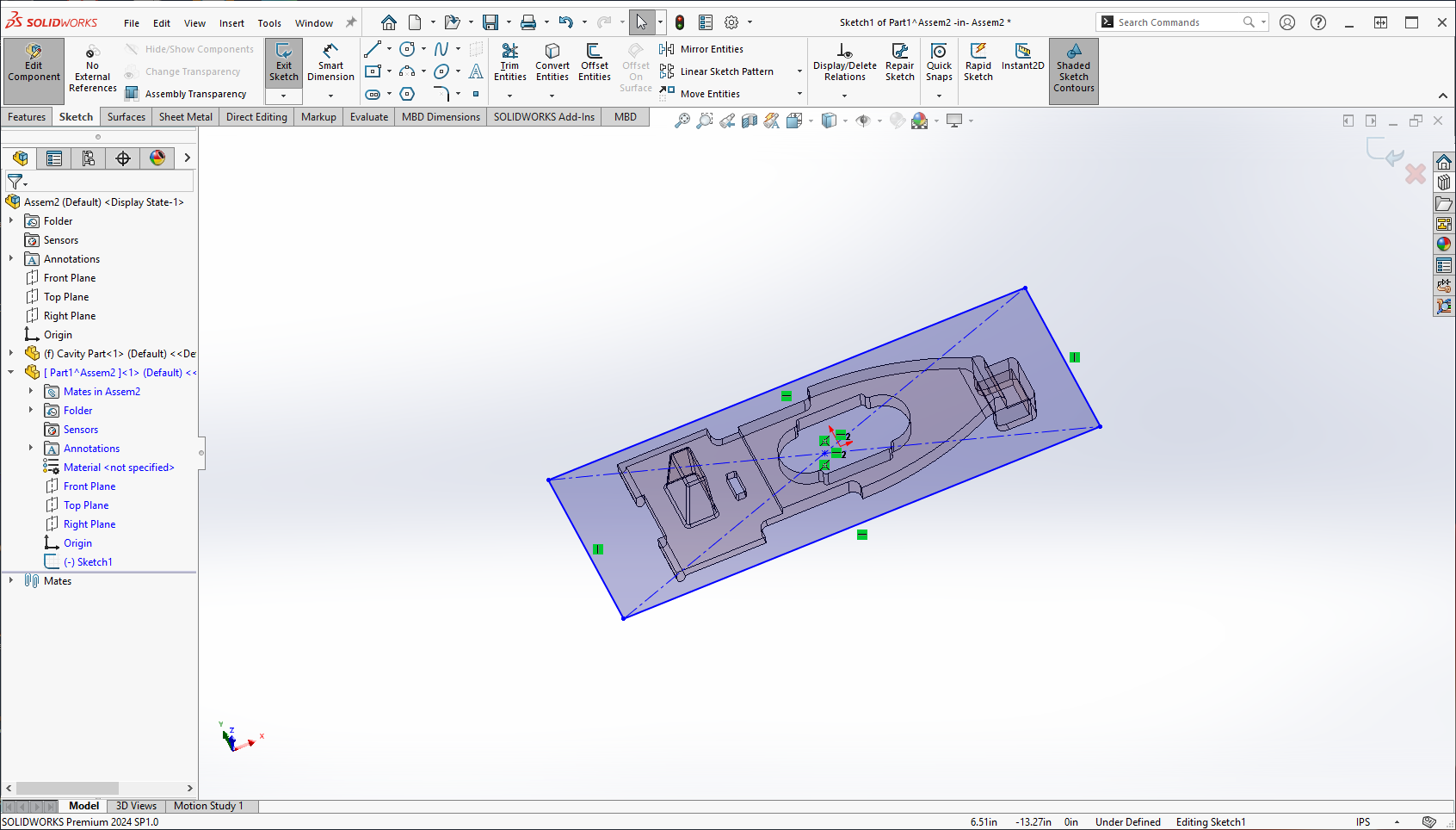This screenshot has height=830, width=1456.
Task: Expand FeatureManager tabs with right chevron
Action: tap(187, 158)
